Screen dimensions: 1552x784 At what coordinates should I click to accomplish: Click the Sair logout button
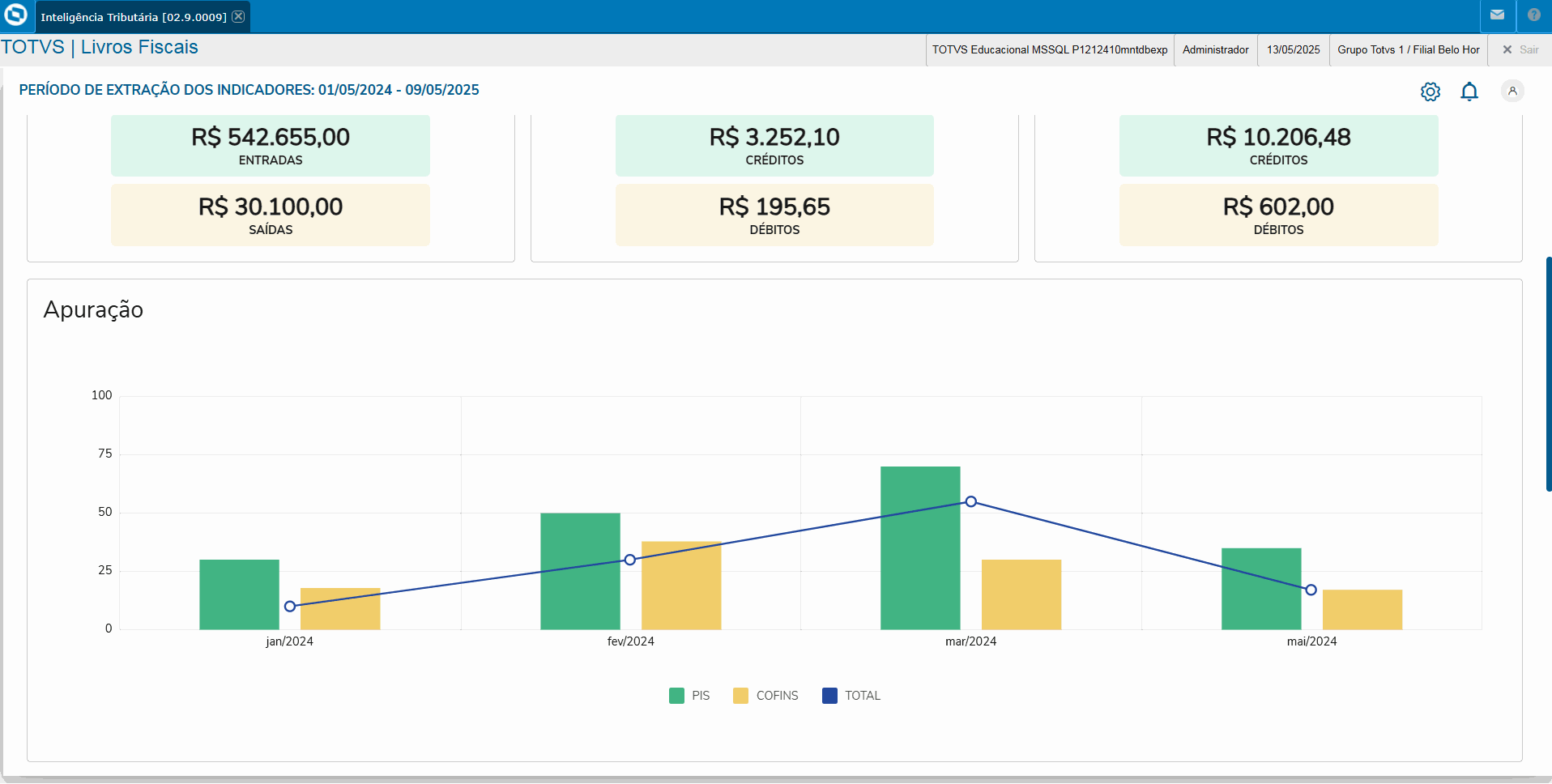coord(1520,49)
